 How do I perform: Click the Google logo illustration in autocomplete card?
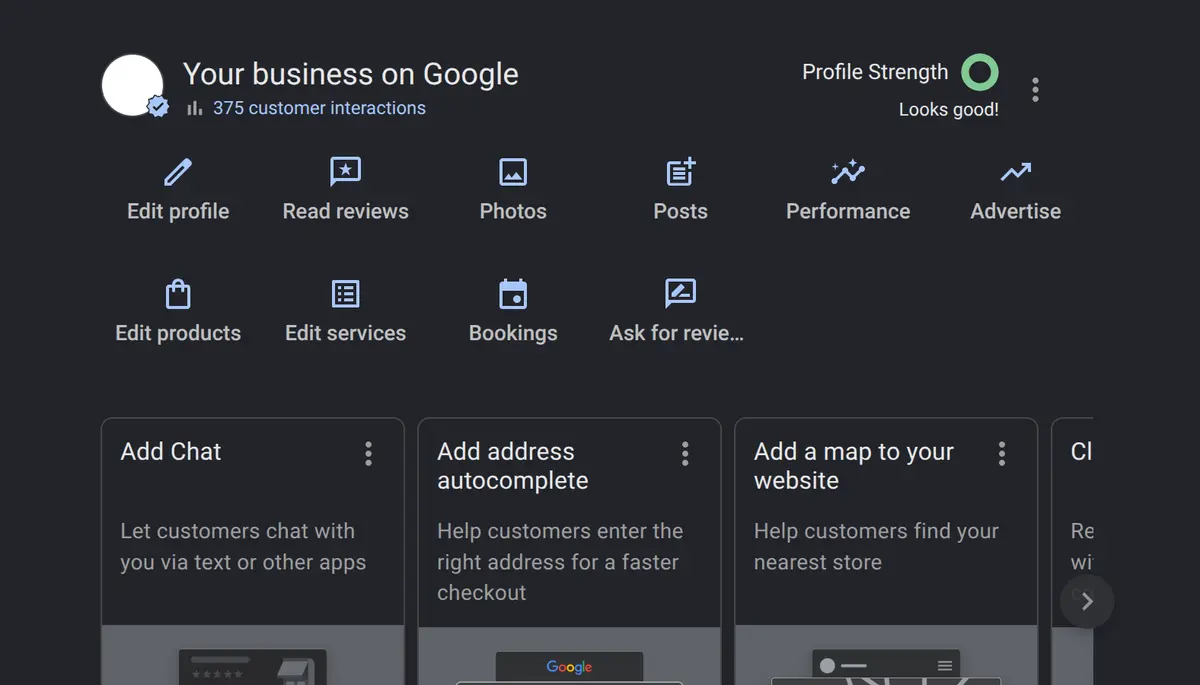pos(569,667)
